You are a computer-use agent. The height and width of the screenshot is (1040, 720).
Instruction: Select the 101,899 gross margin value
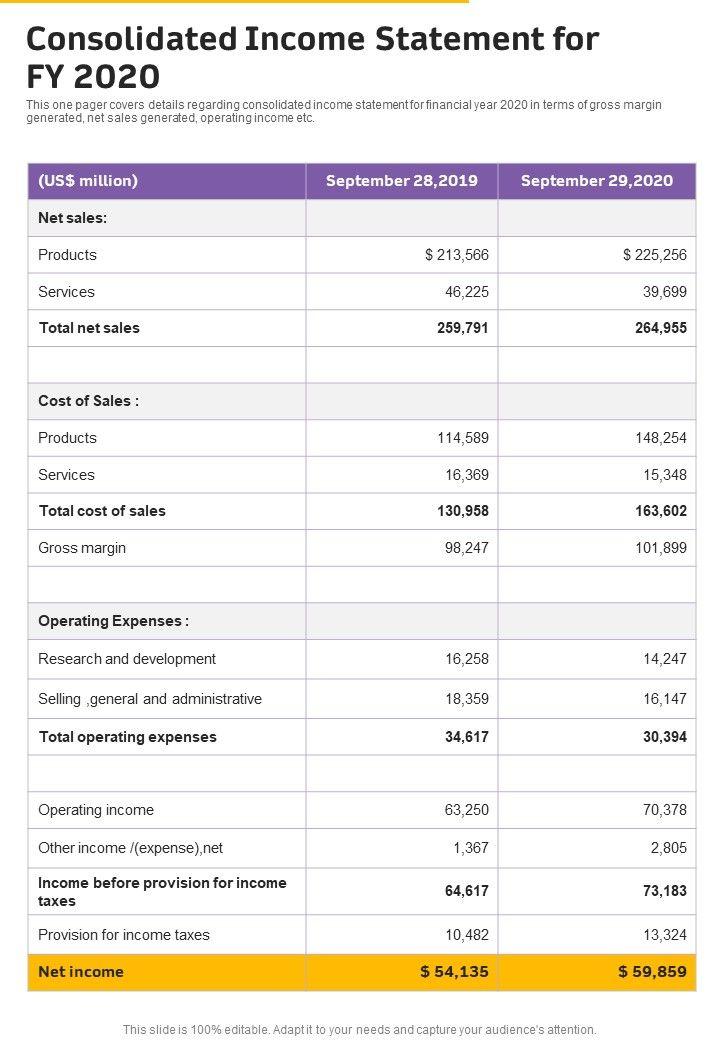tap(660, 548)
